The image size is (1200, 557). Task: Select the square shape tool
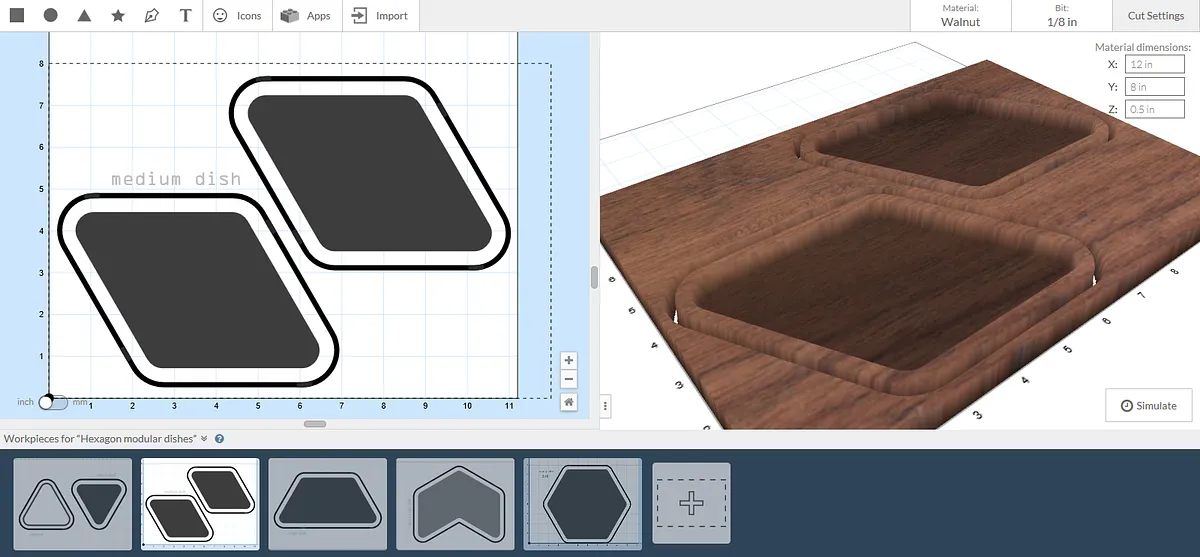pyautogui.click(x=17, y=16)
